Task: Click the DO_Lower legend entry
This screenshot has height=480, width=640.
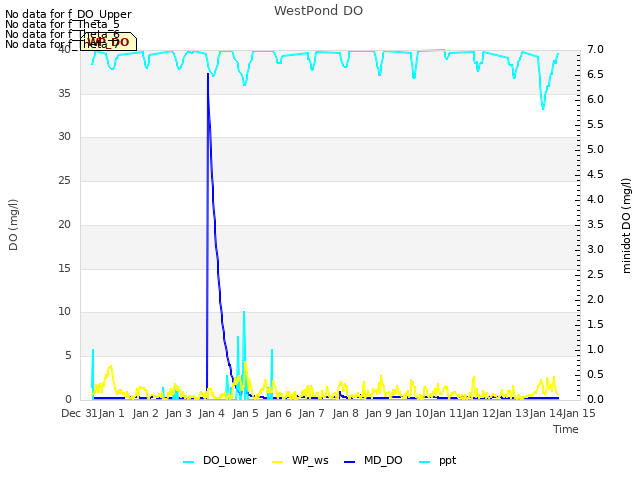Action: [220, 461]
